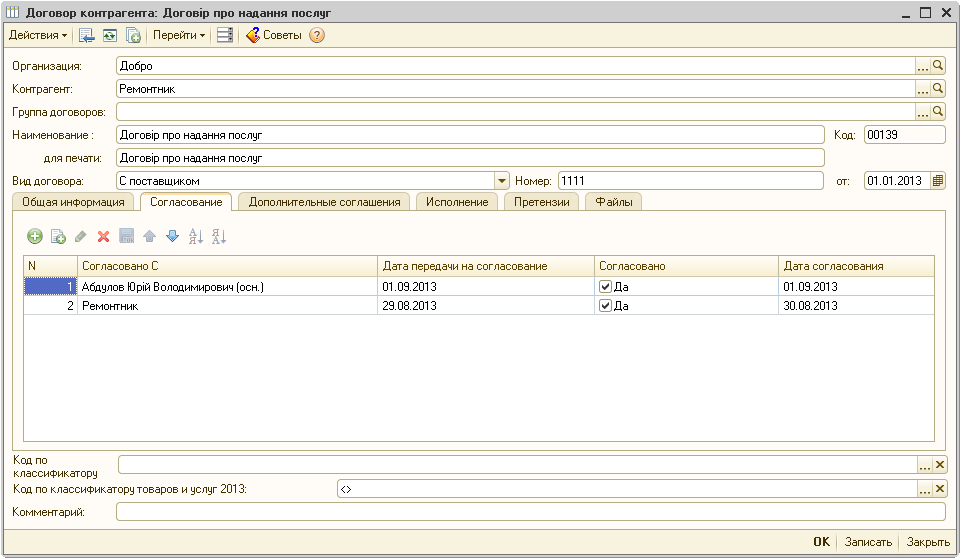Open the calendar picker next to date 01.01.2013
The height and width of the screenshot is (558, 960).
point(938,181)
